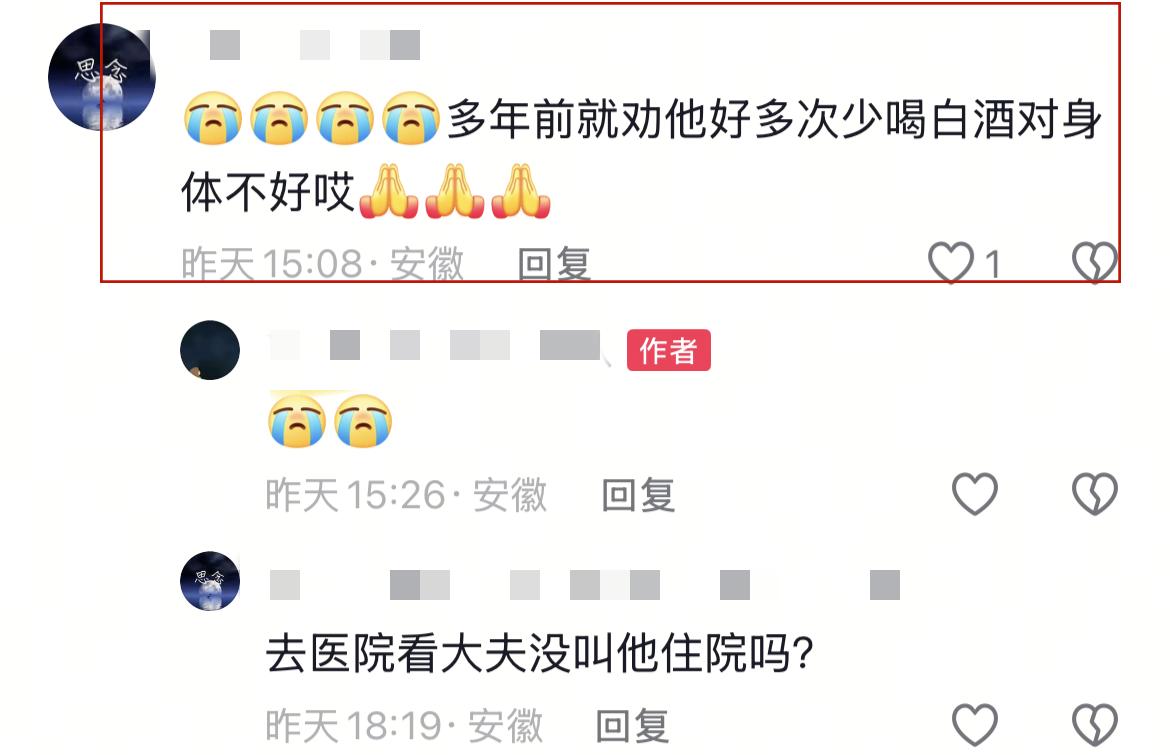Dislike the author's 15:26 reply
The width and height of the screenshot is (1170, 755).
[1095, 494]
